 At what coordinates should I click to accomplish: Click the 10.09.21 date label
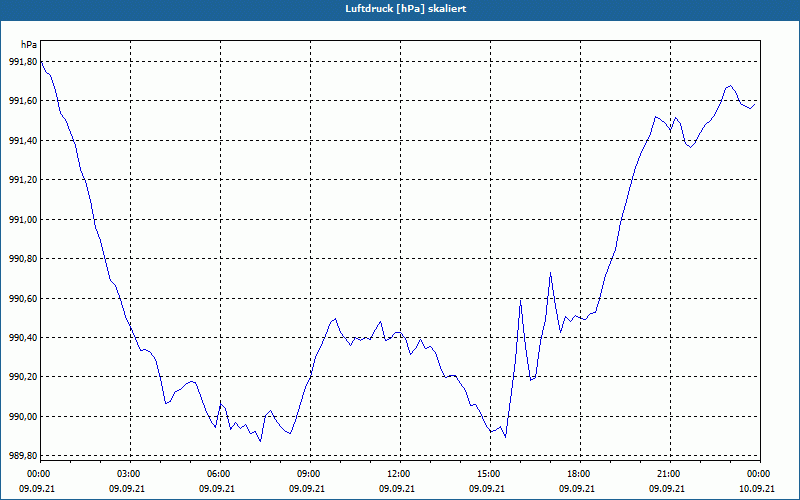(x=757, y=489)
